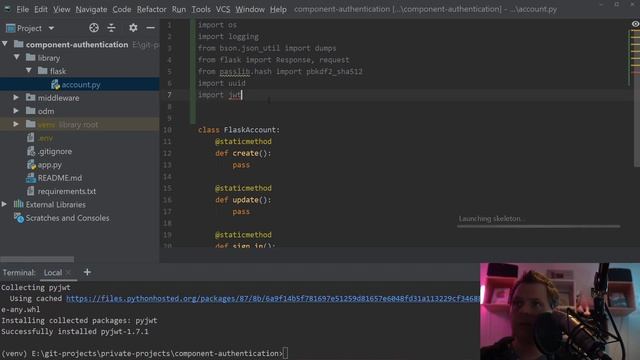Screen dimensions: 640x360
Task: Click the Project view window icon
Action: [x=11, y=28]
